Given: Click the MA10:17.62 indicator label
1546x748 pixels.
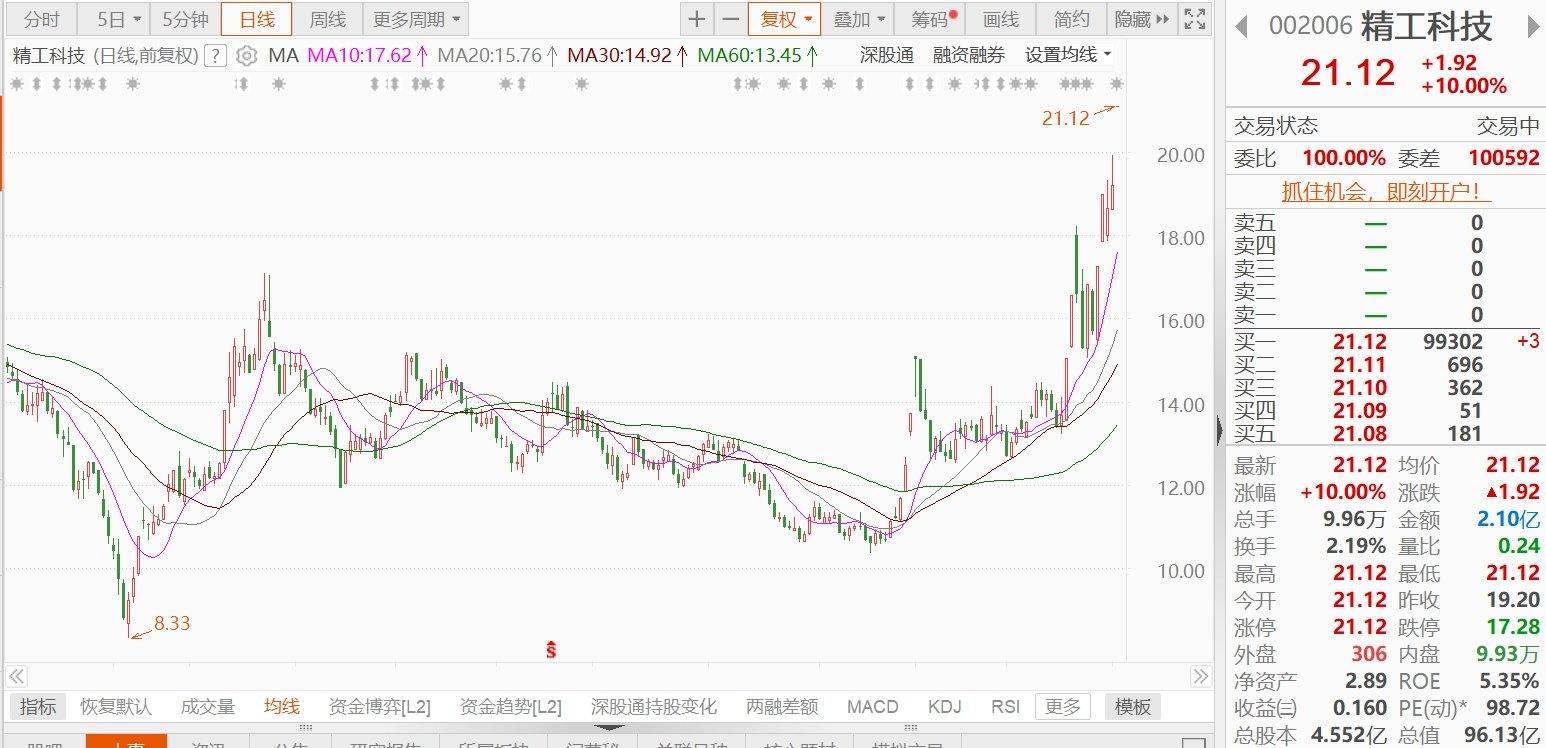Looking at the screenshot, I should (x=368, y=56).
